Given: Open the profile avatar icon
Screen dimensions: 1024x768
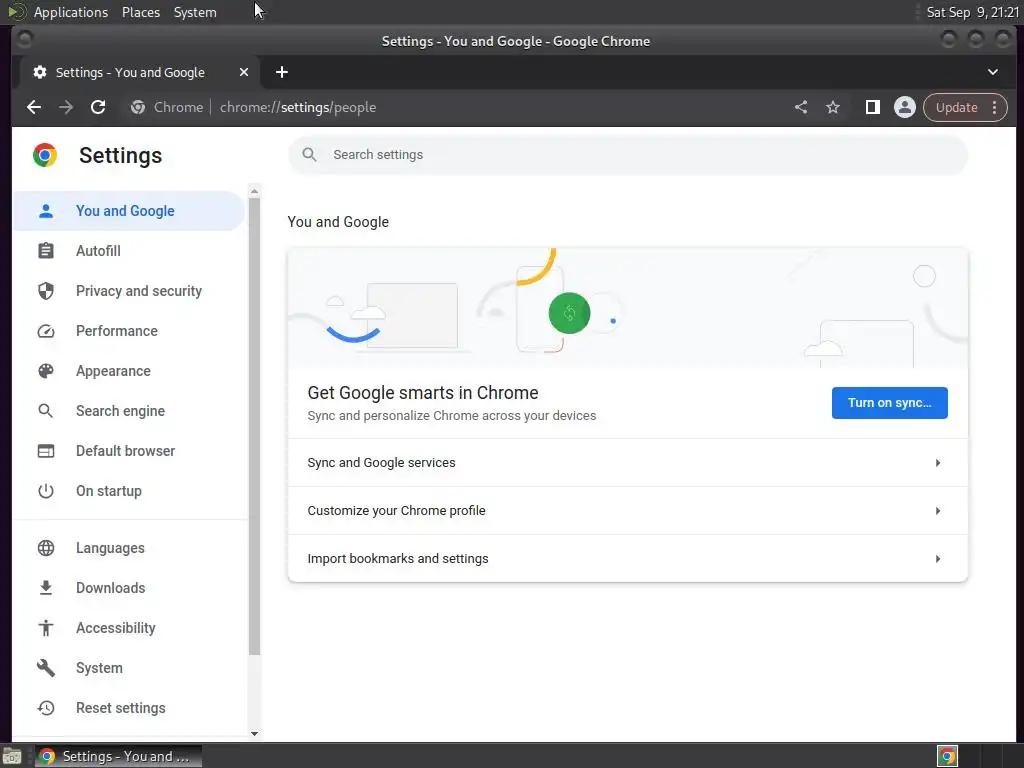Looking at the screenshot, I should pyautogui.click(x=904, y=107).
